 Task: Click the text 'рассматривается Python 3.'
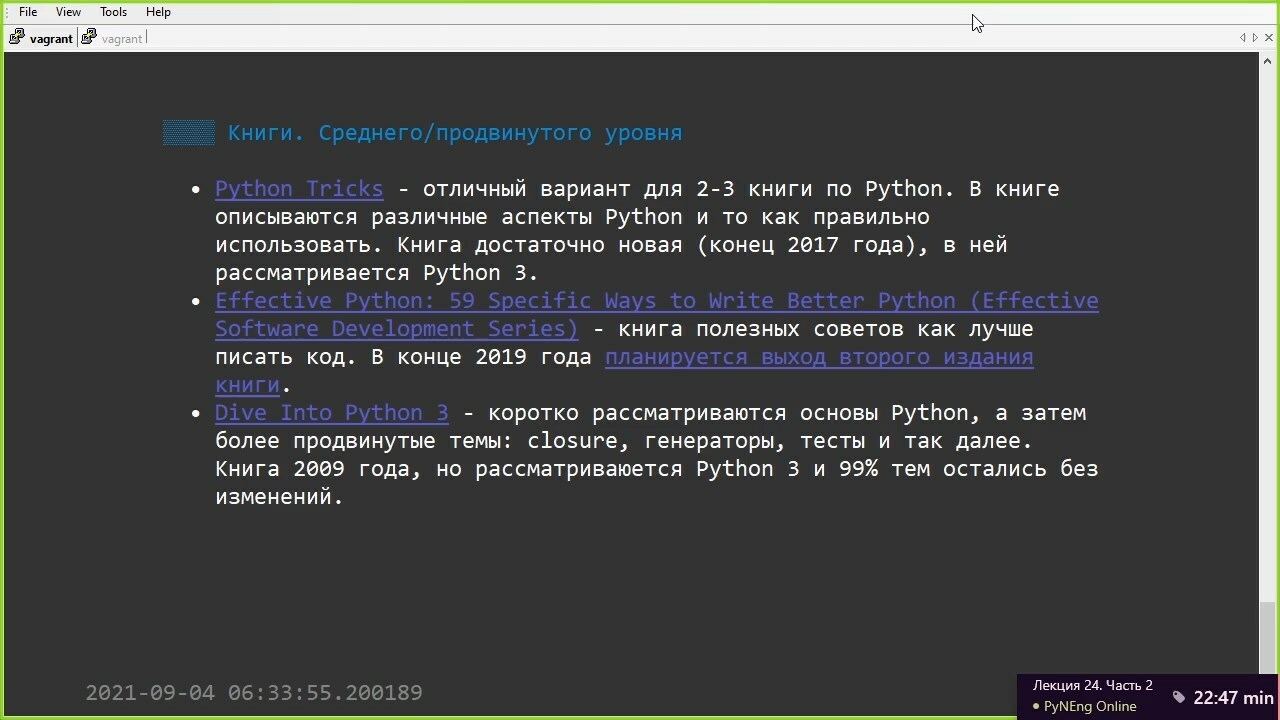(377, 273)
